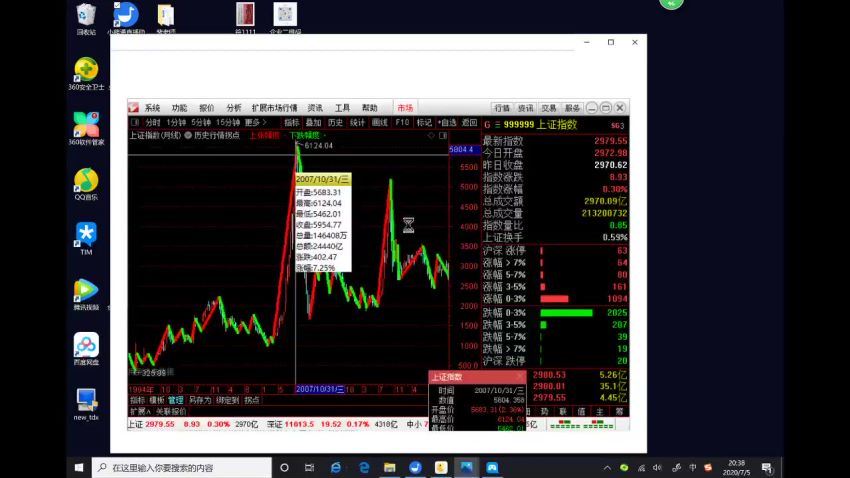Open the 腾讯视频 desktop icon
The width and height of the screenshot is (850, 478).
coord(86,290)
